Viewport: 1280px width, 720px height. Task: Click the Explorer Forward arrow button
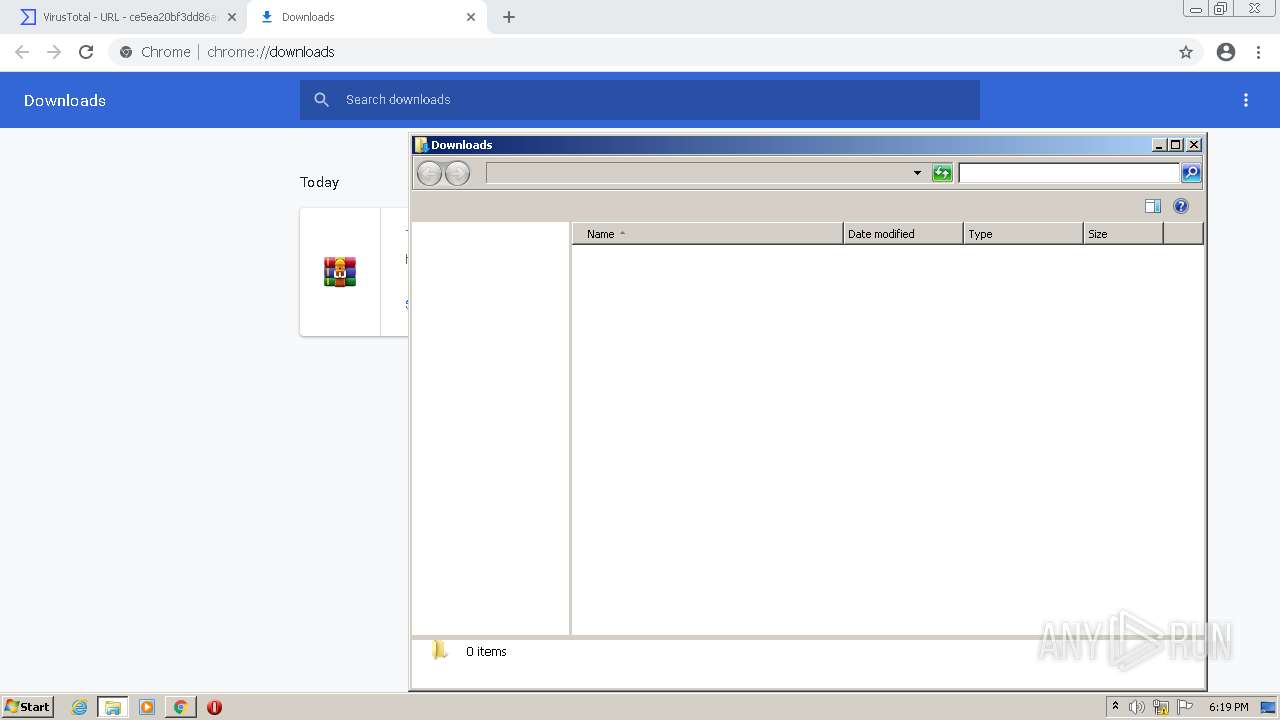click(x=457, y=173)
